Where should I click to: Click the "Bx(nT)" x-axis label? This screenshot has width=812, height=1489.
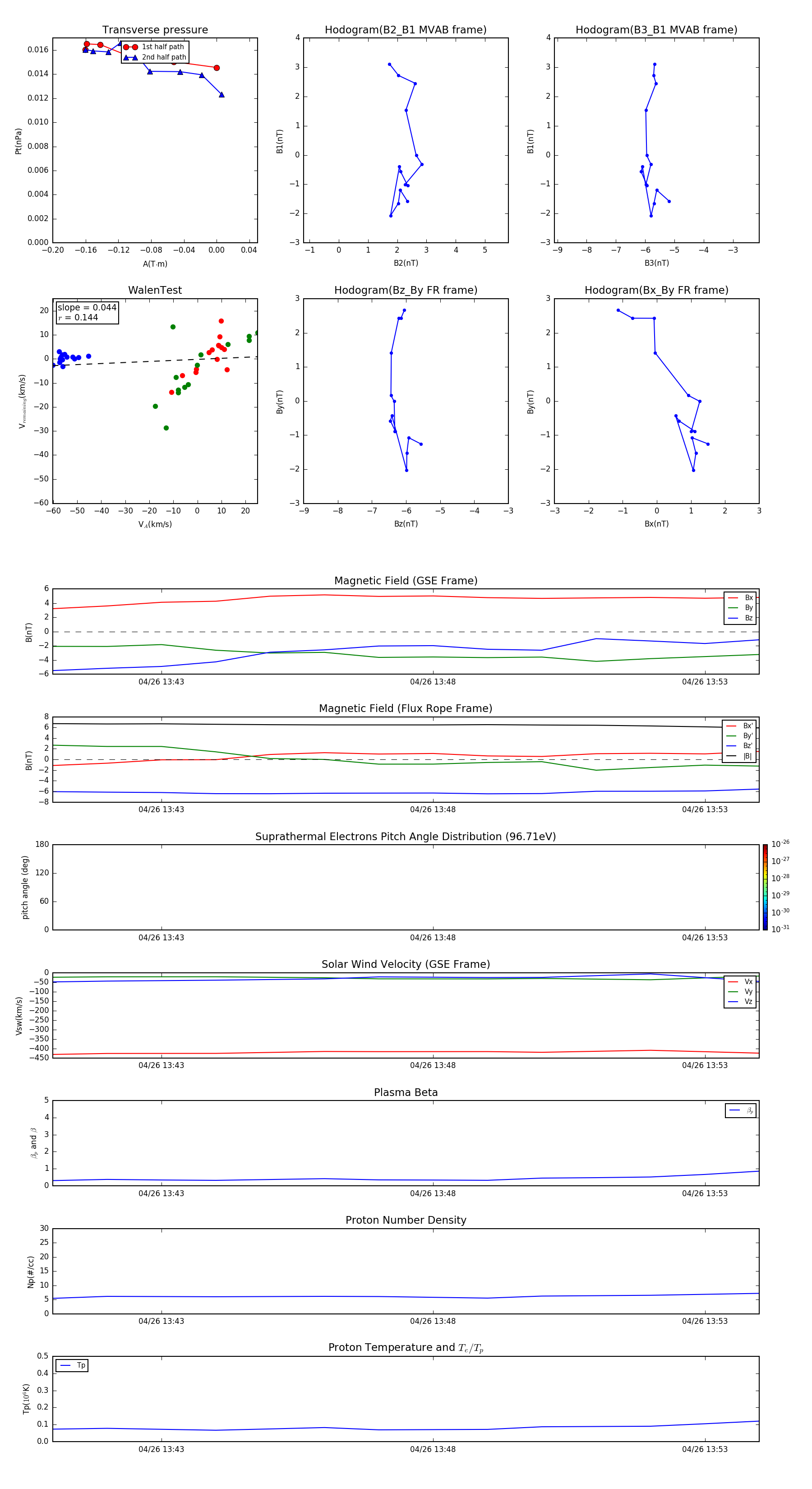pyautogui.click(x=656, y=524)
